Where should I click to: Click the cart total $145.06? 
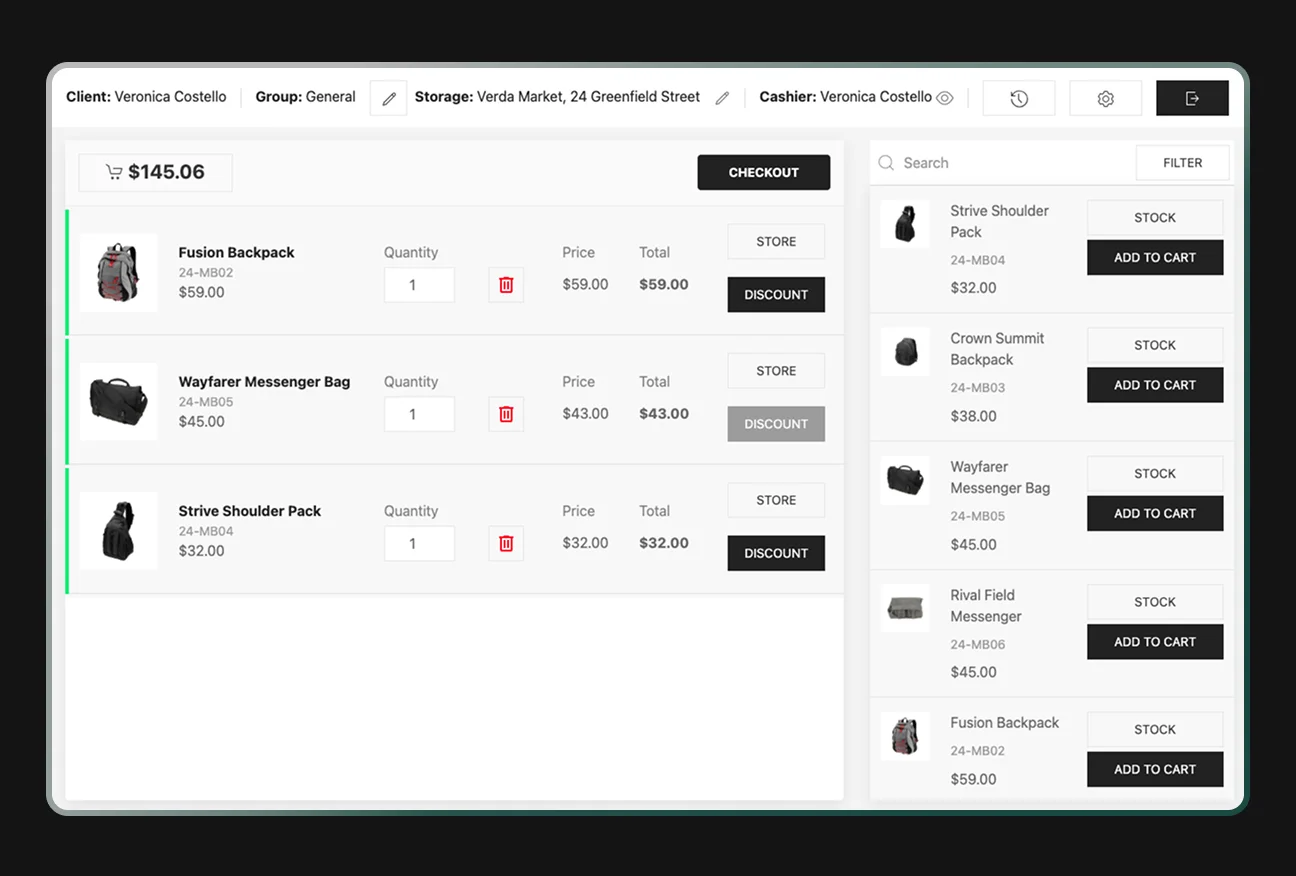[x=156, y=172]
